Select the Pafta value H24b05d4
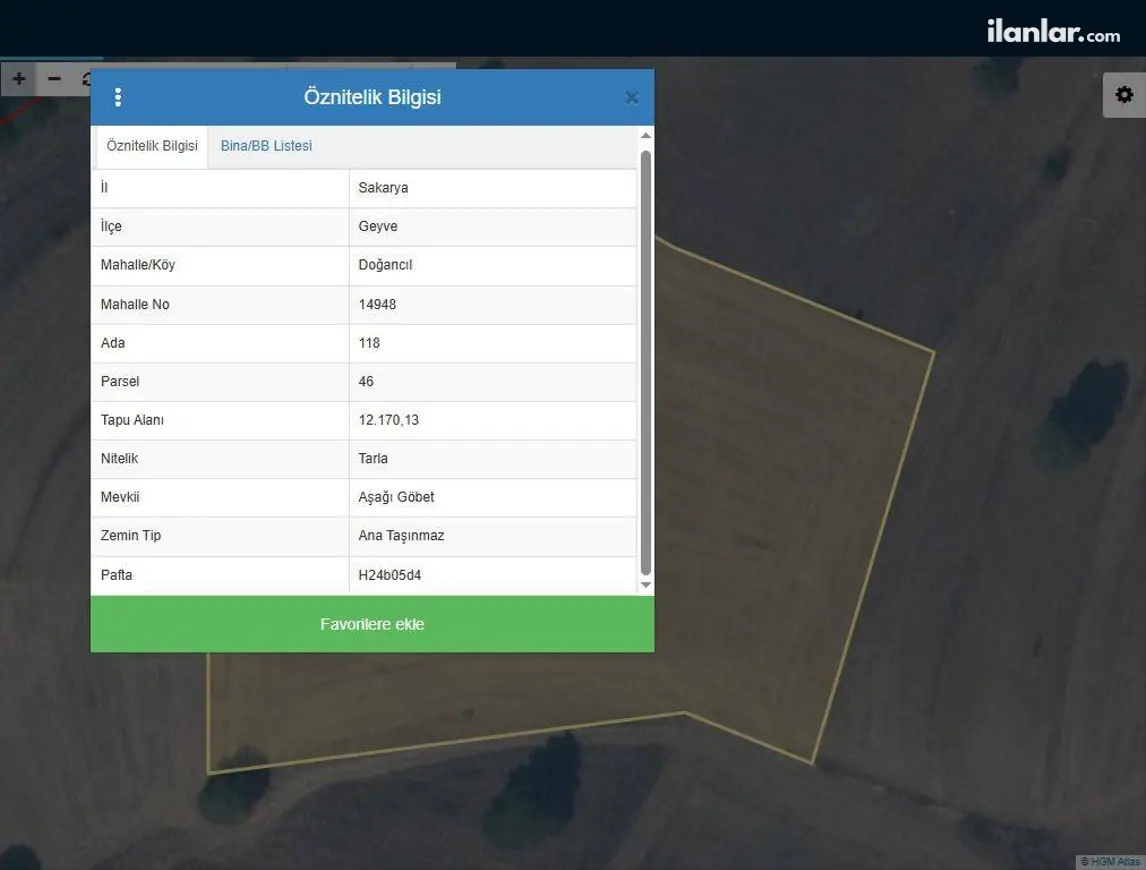 coord(390,575)
